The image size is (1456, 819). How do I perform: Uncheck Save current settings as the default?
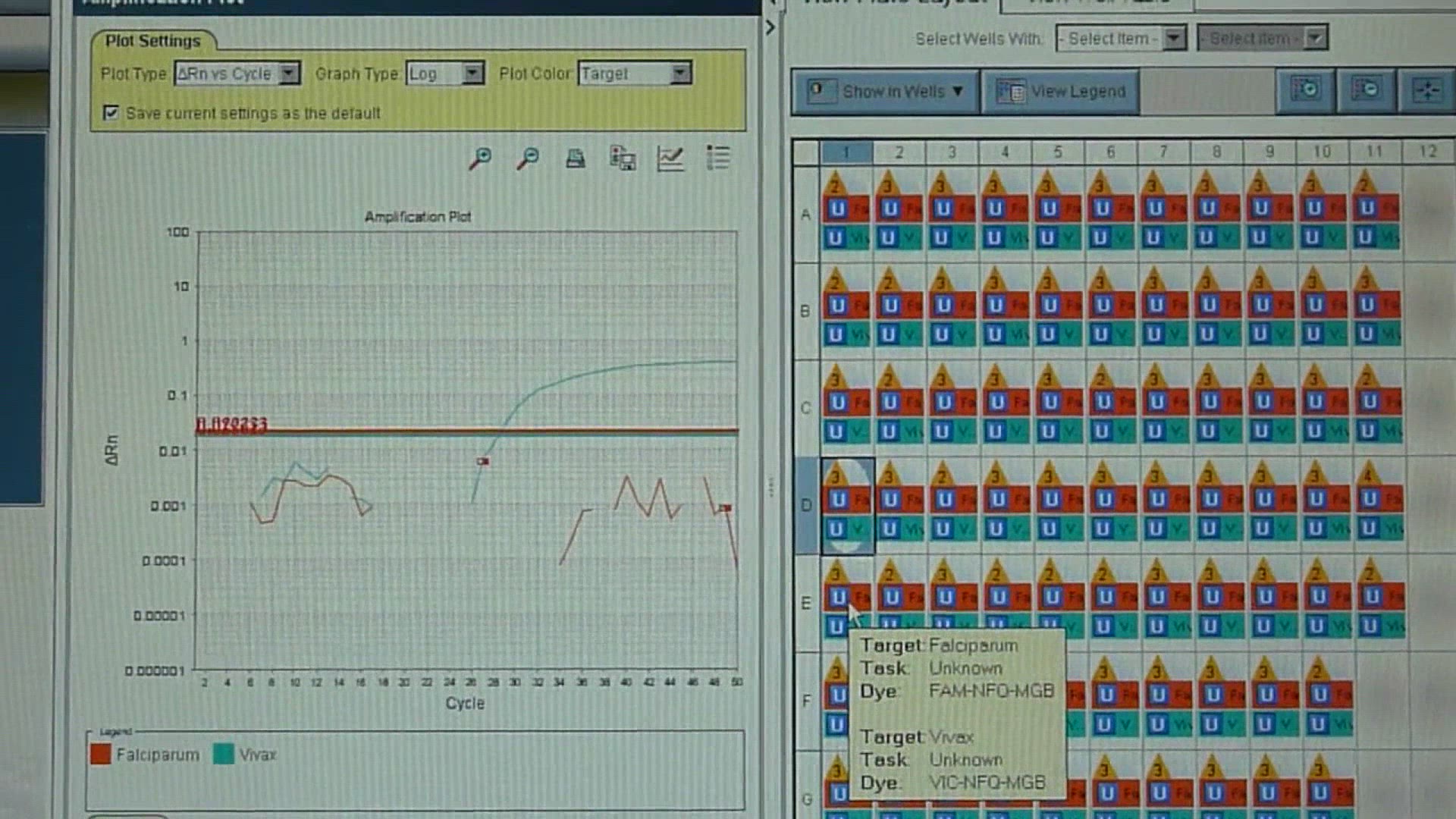click(111, 113)
